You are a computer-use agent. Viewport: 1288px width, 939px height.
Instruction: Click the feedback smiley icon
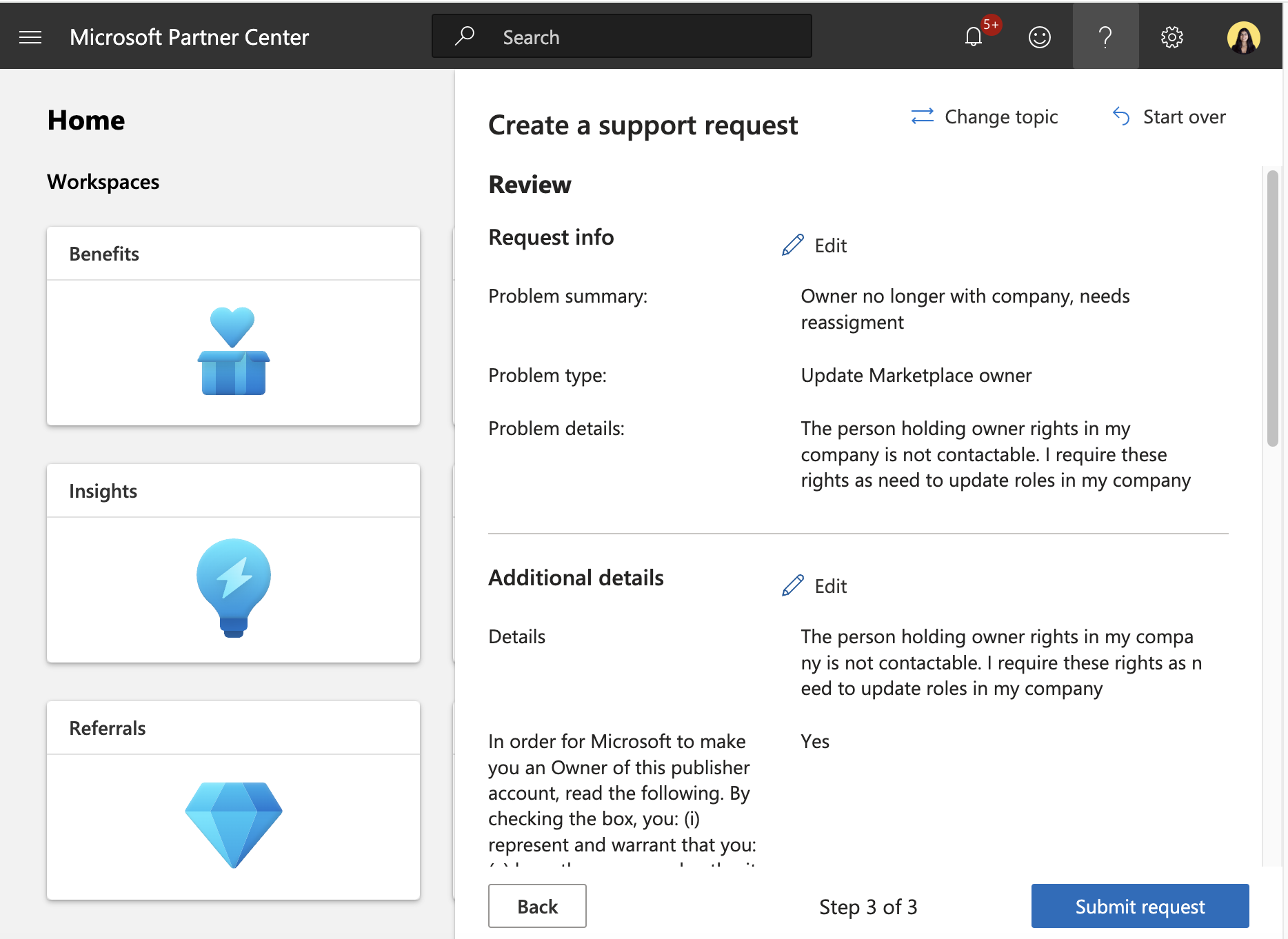point(1039,37)
